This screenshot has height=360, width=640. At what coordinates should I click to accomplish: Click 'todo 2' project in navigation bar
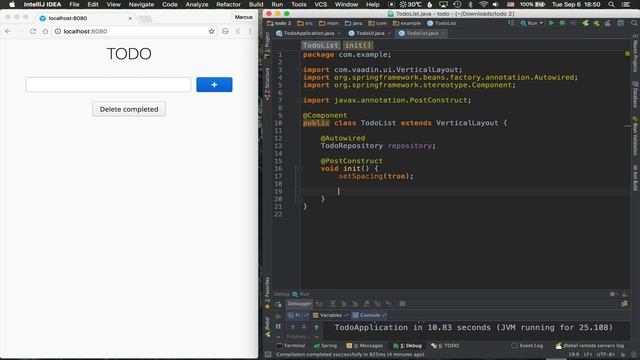280,23
